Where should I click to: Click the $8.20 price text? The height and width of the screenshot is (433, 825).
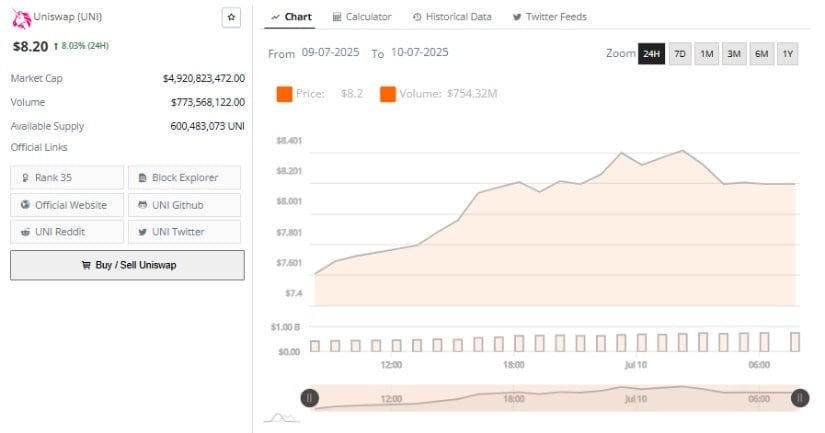(31, 47)
